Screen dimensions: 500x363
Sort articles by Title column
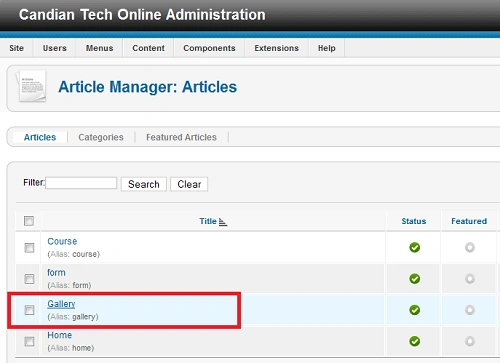tap(208, 221)
